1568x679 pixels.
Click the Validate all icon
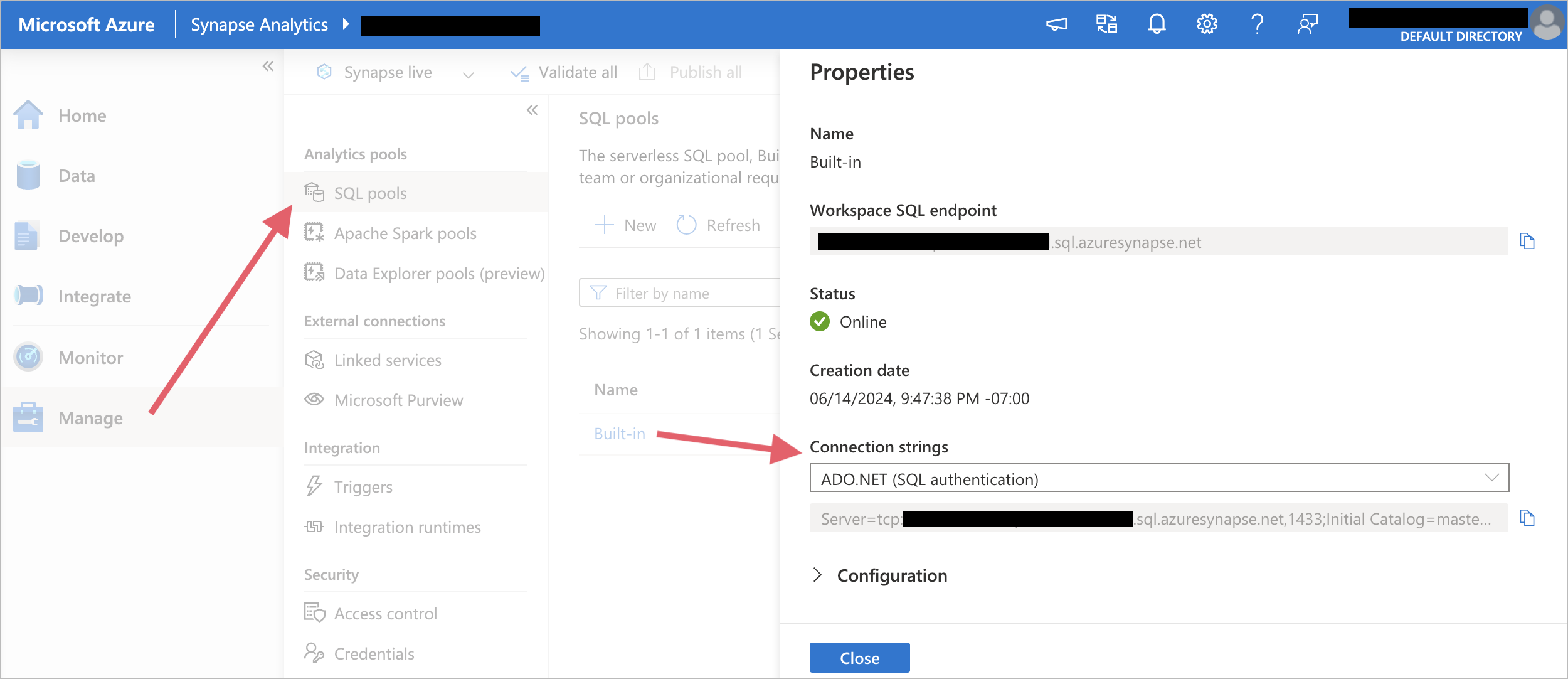tap(519, 73)
